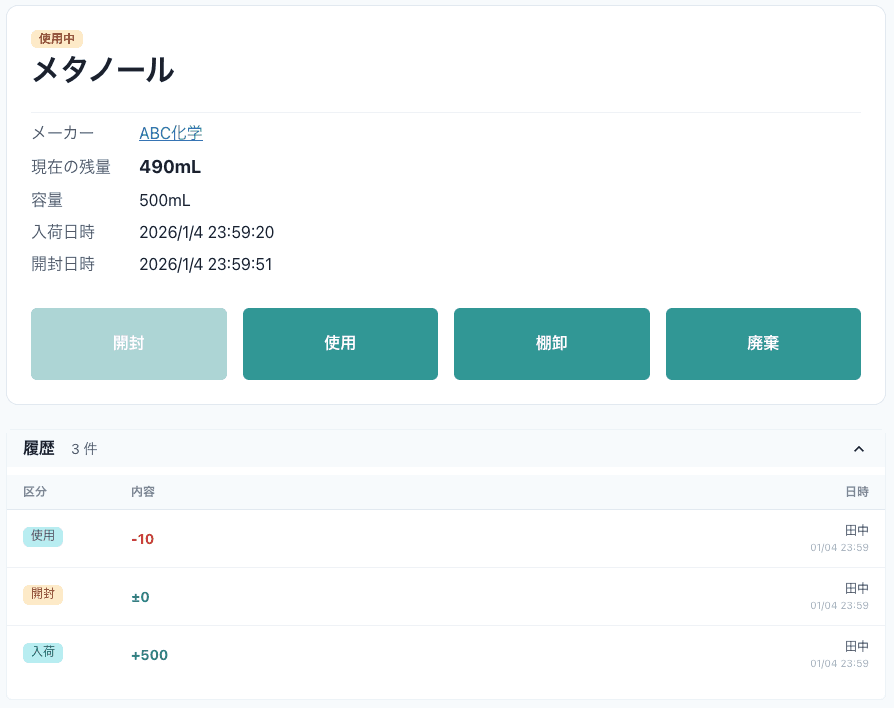894x708 pixels.
Task: Click 田中 in the first history row
Action: tap(858, 530)
